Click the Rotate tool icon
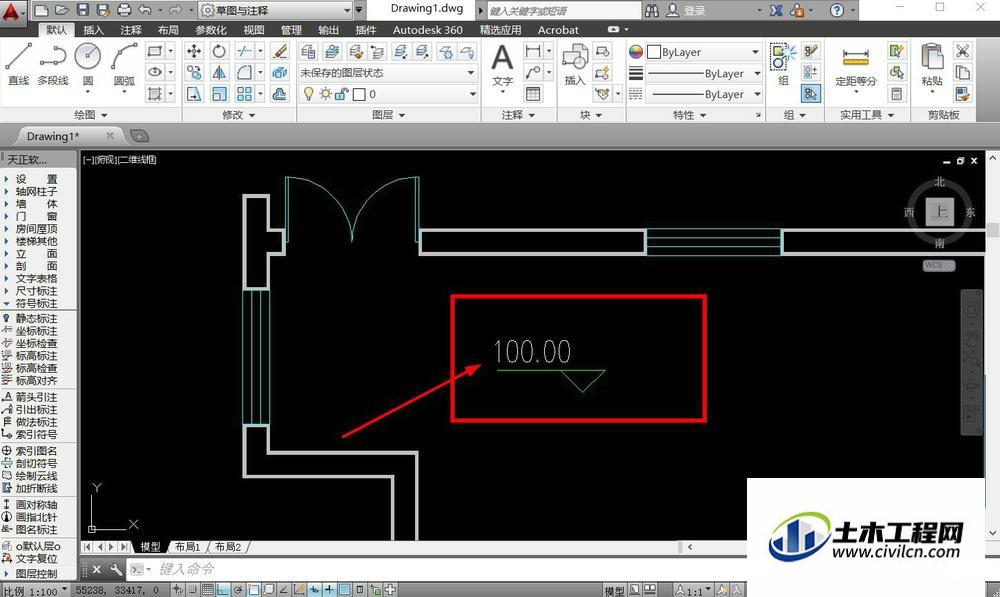This screenshot has height=597, width=1000. click(219, 51)
